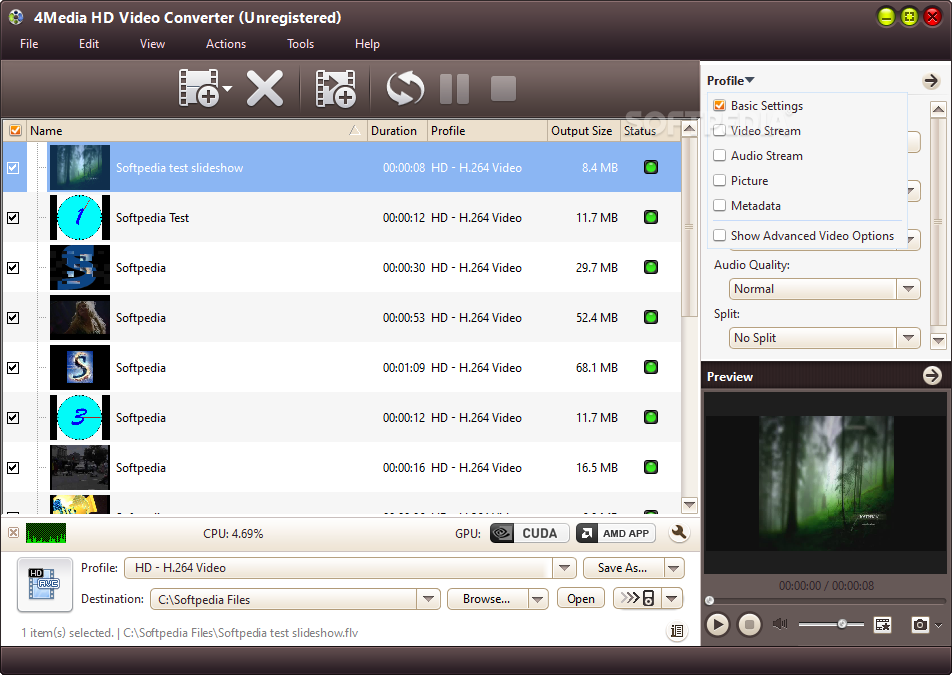Play the preview video

pos(718,625)
